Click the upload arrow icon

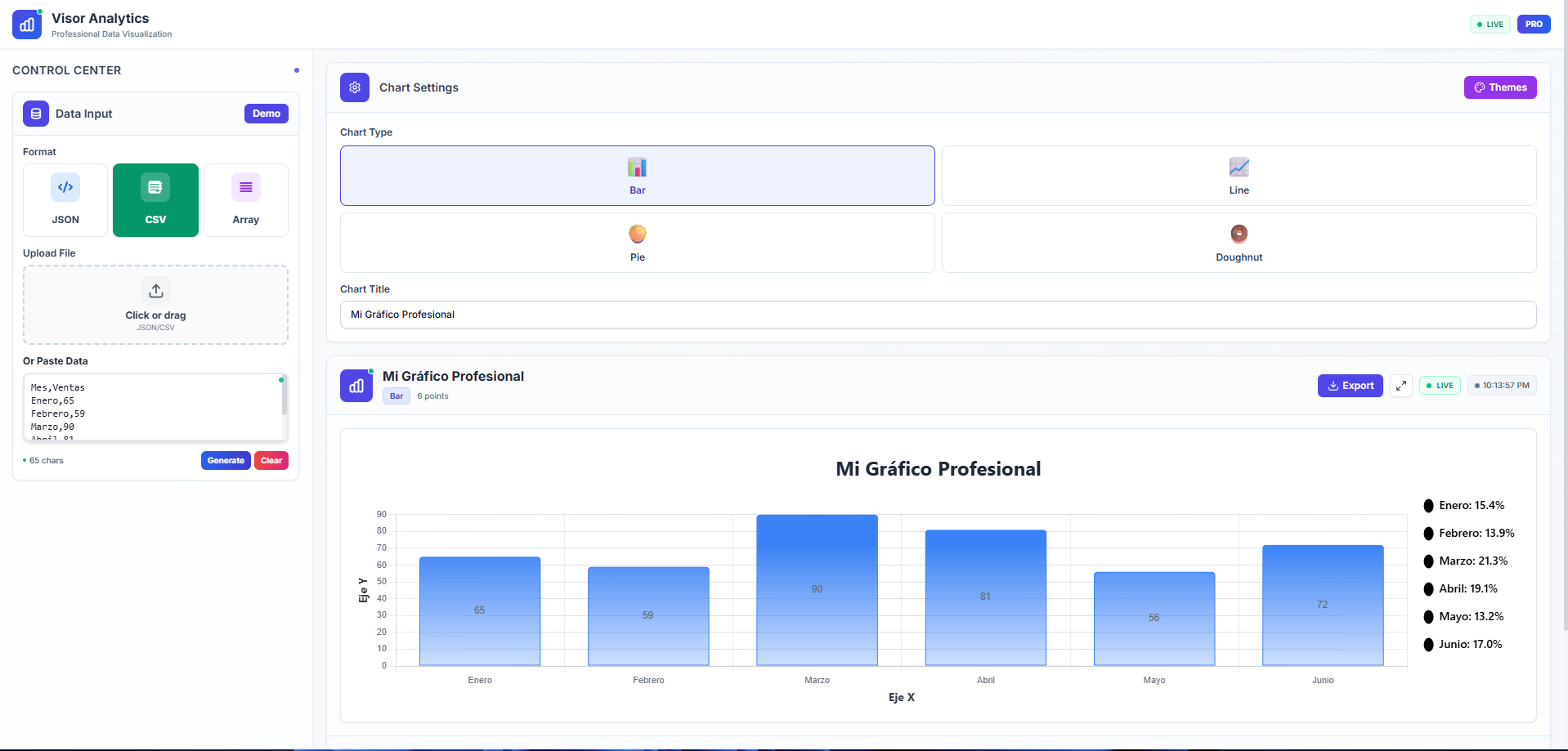pos(155,291)
